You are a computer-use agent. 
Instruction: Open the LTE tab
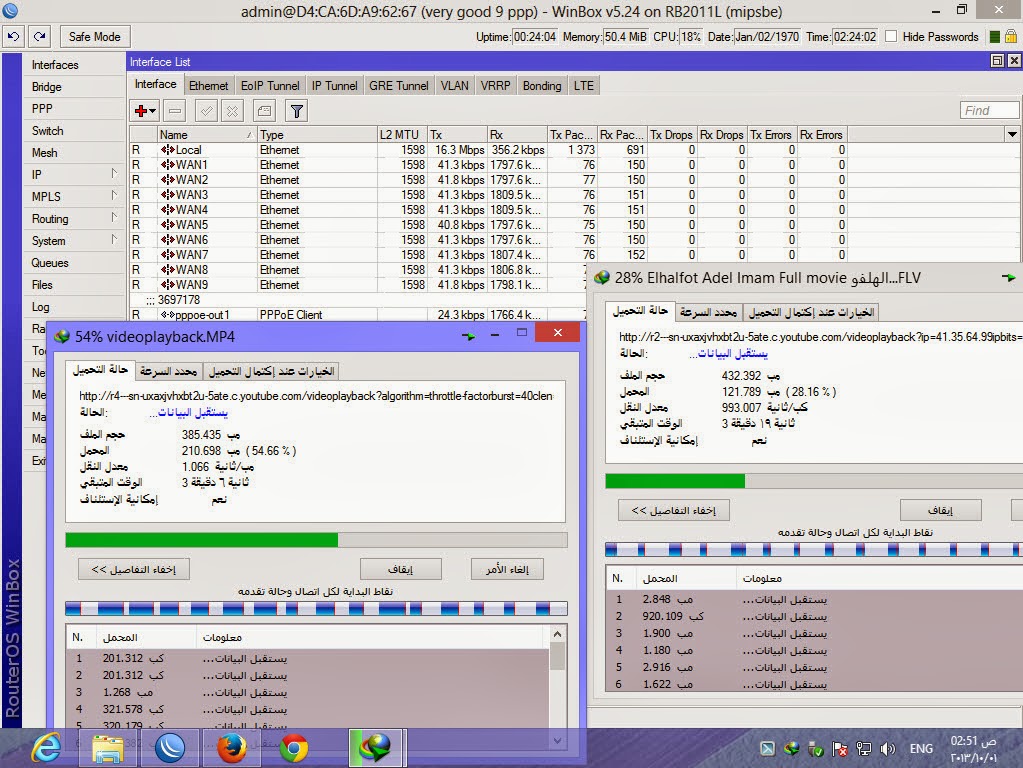(x=584, y=85)
